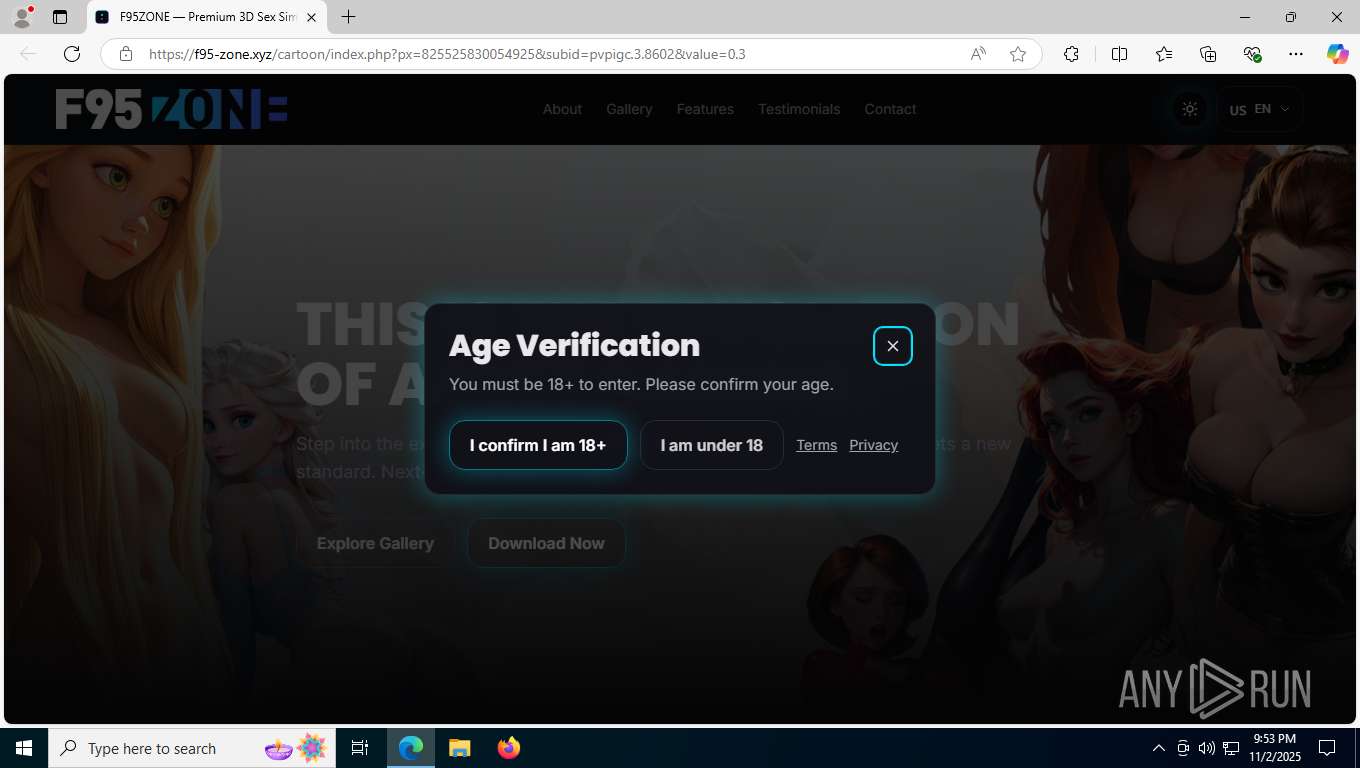Reload the page with the refresh icon
1360x768 pixels.
coord(72,54)
